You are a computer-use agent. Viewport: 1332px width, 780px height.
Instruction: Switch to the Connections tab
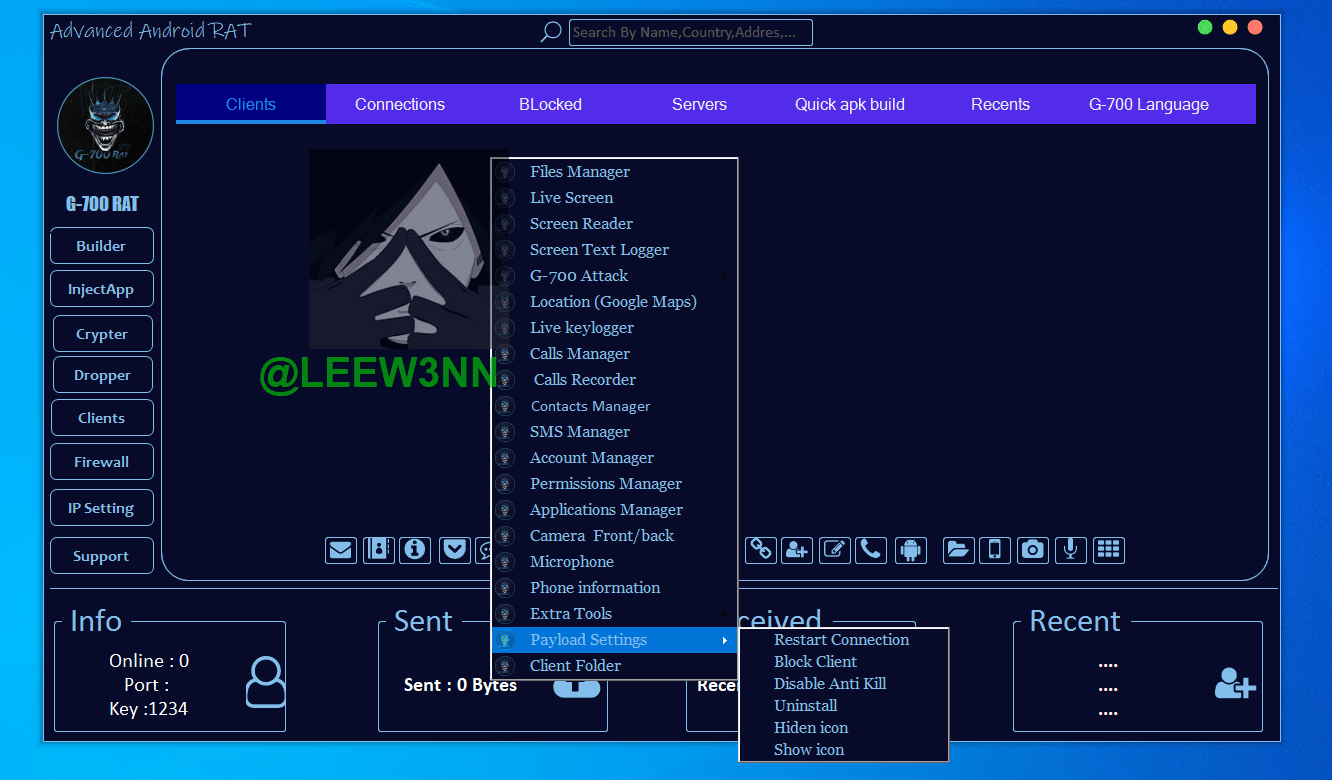400,104
